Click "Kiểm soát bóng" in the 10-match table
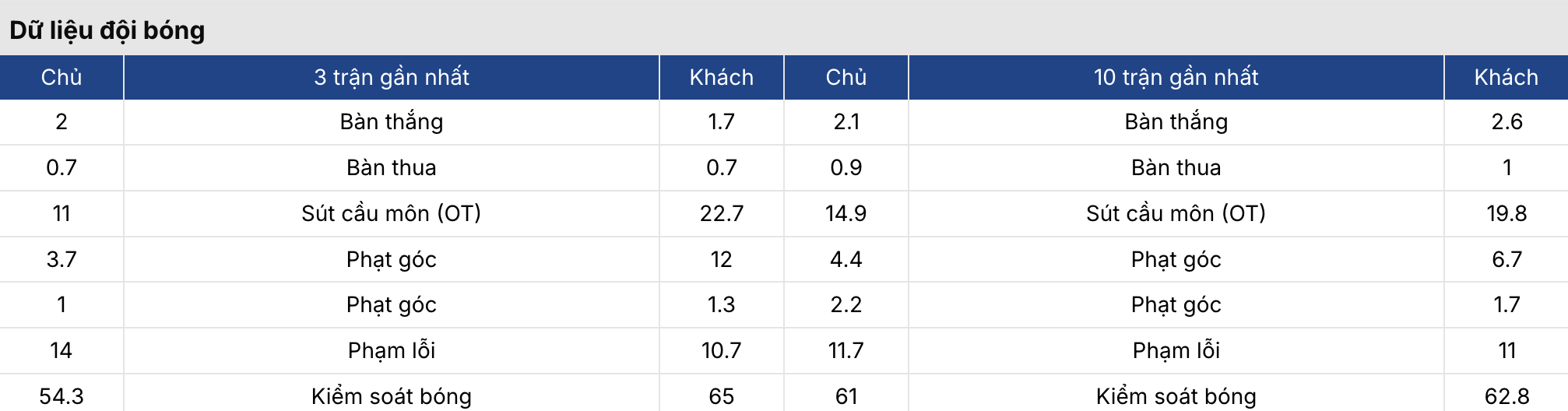 coord(1176,396)
